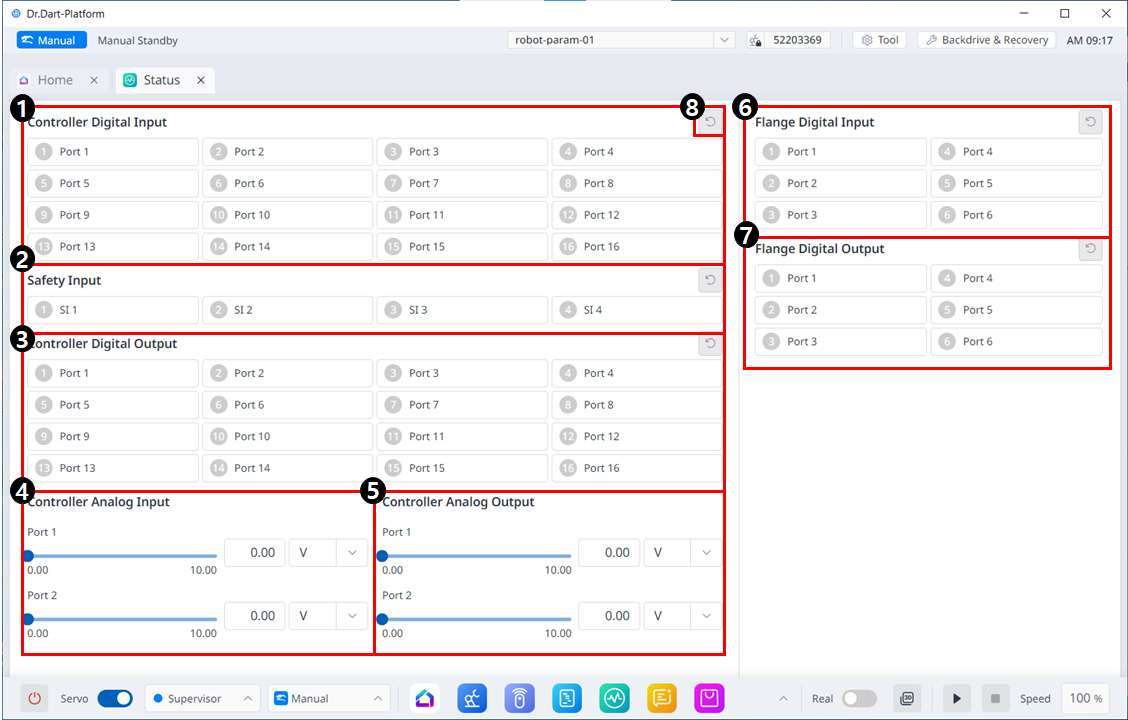Open the remote control dock icon
Image resolution: width=1128 pixels, height=720 pixels.
tap(519, 698)
